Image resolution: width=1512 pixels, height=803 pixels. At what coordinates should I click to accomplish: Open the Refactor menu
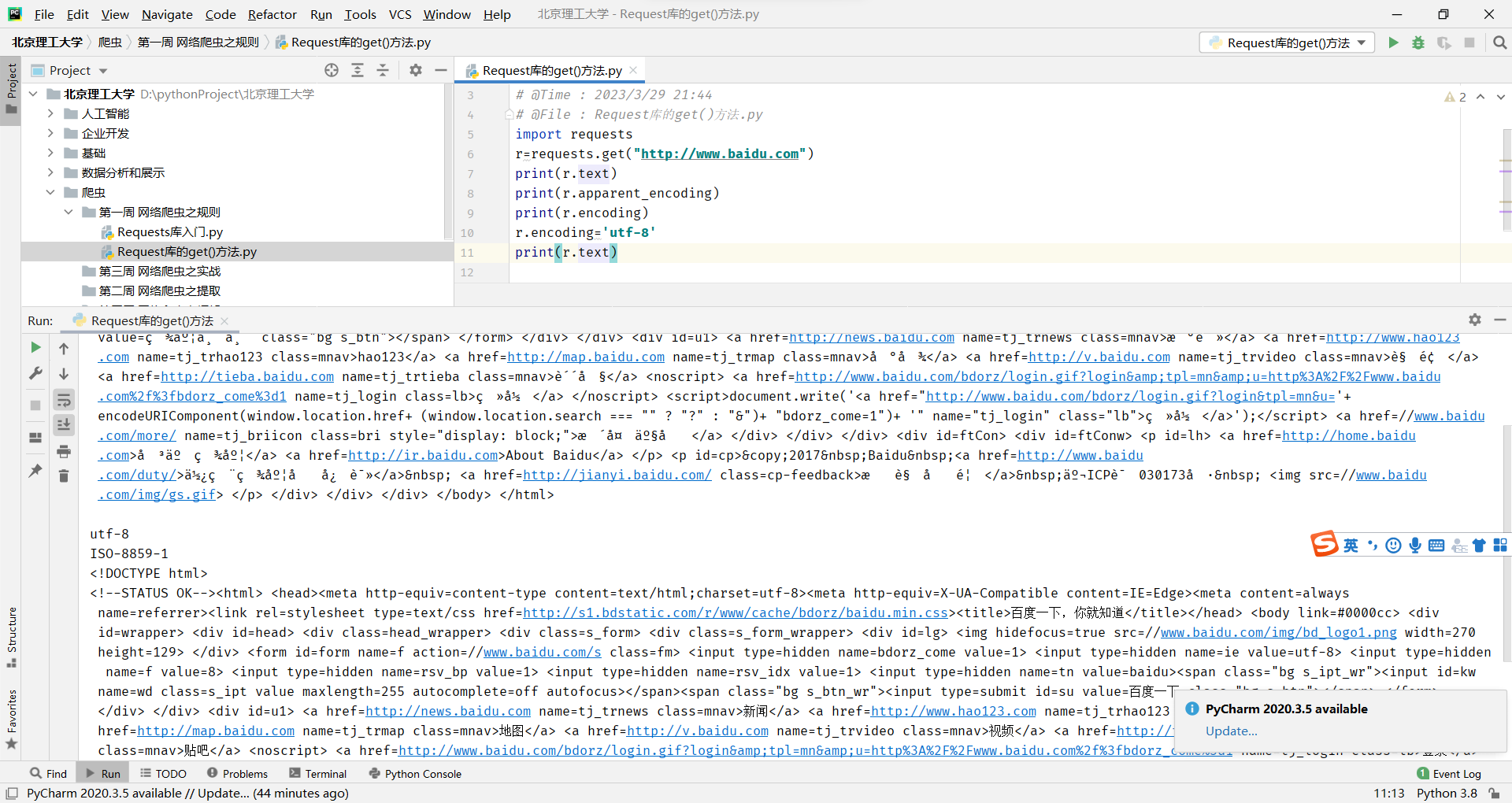[x=272, y=14]
